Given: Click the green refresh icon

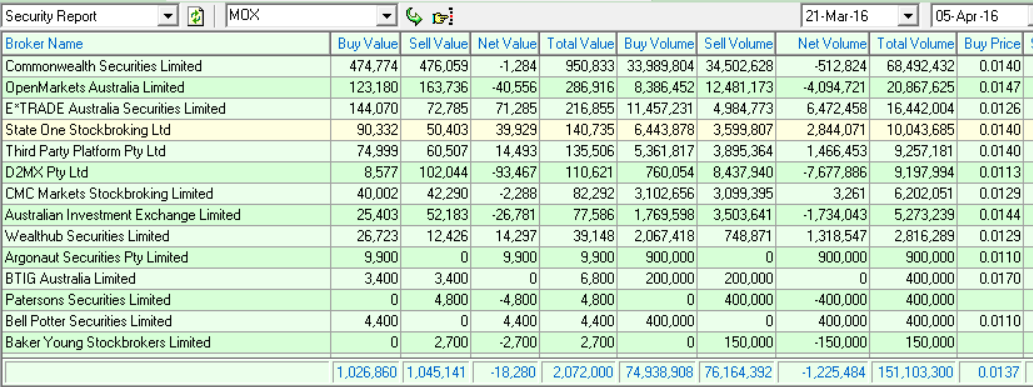Looking at the screenshot, I should click(196, 16).
